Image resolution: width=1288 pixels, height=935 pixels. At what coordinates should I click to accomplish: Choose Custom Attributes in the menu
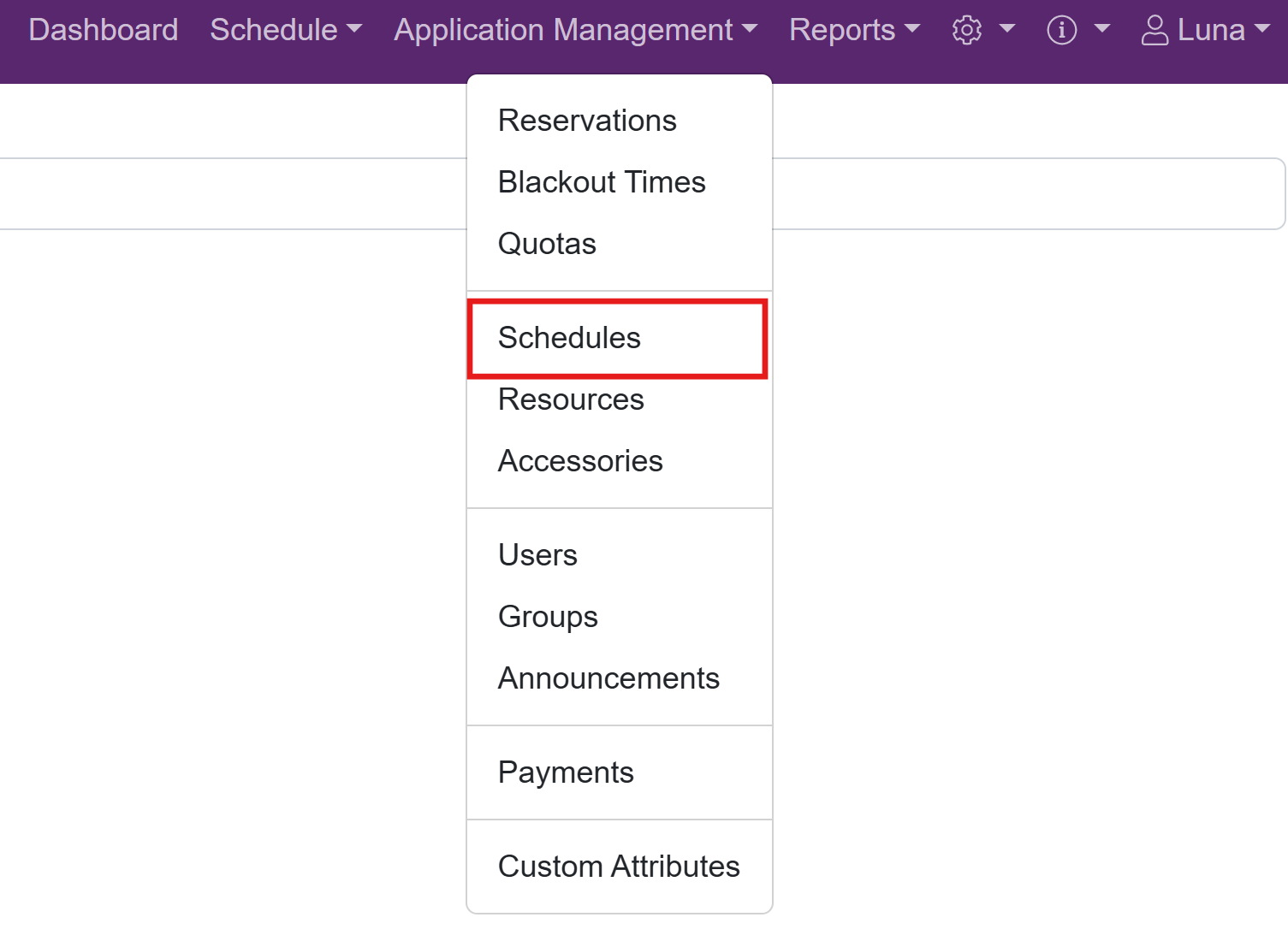[x=619, y=867]
